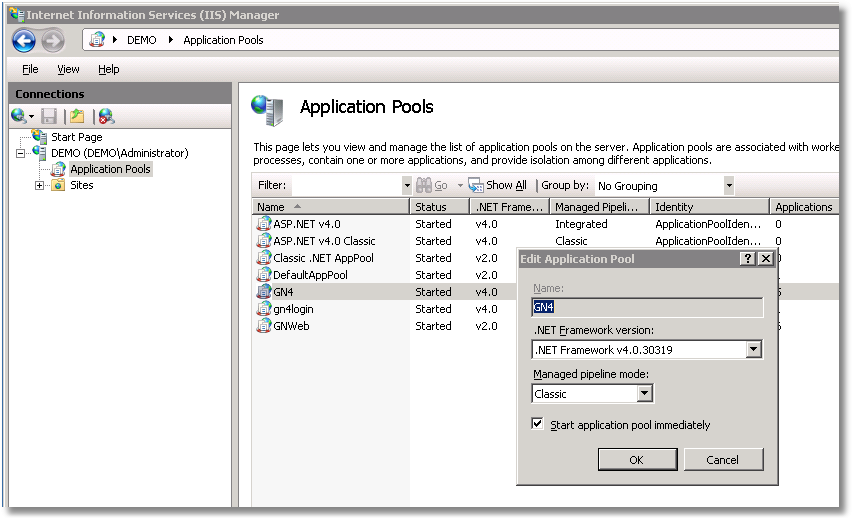
Task: Click DEMO in the address breadcrumb
Action: click(141, 40)
